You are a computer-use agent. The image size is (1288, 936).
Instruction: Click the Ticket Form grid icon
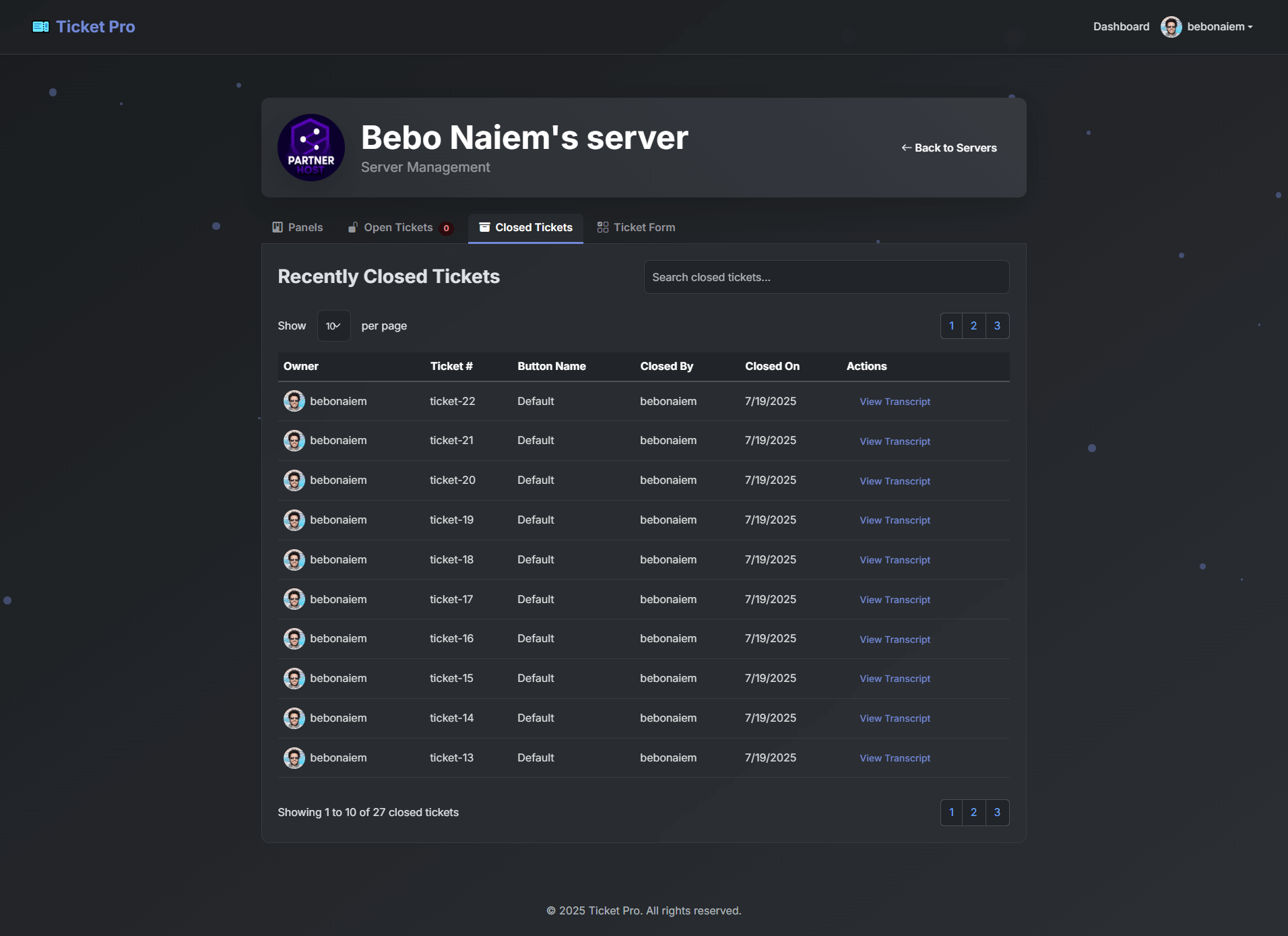603,228
